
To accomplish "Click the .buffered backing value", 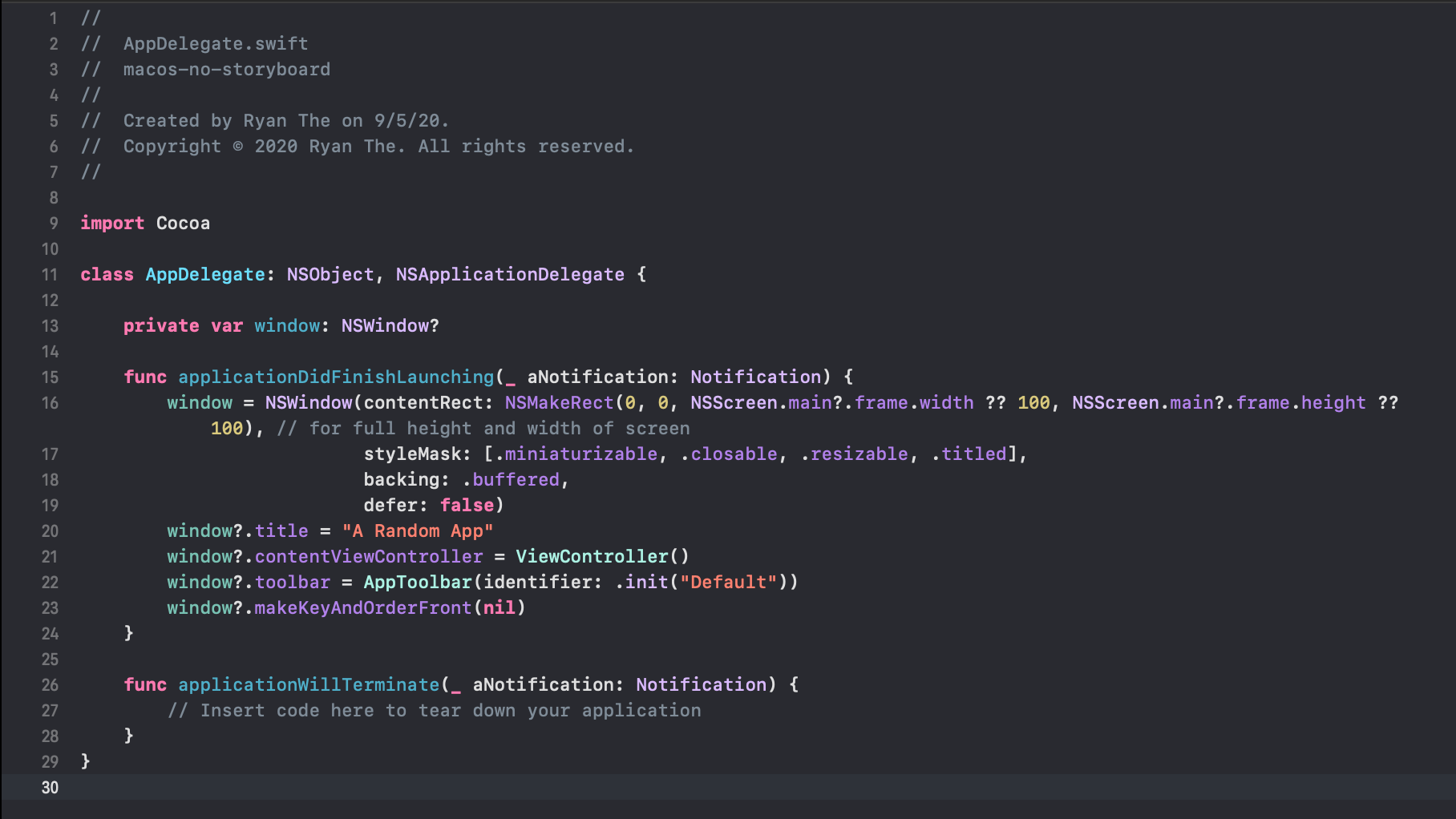I will coord(516,479).
